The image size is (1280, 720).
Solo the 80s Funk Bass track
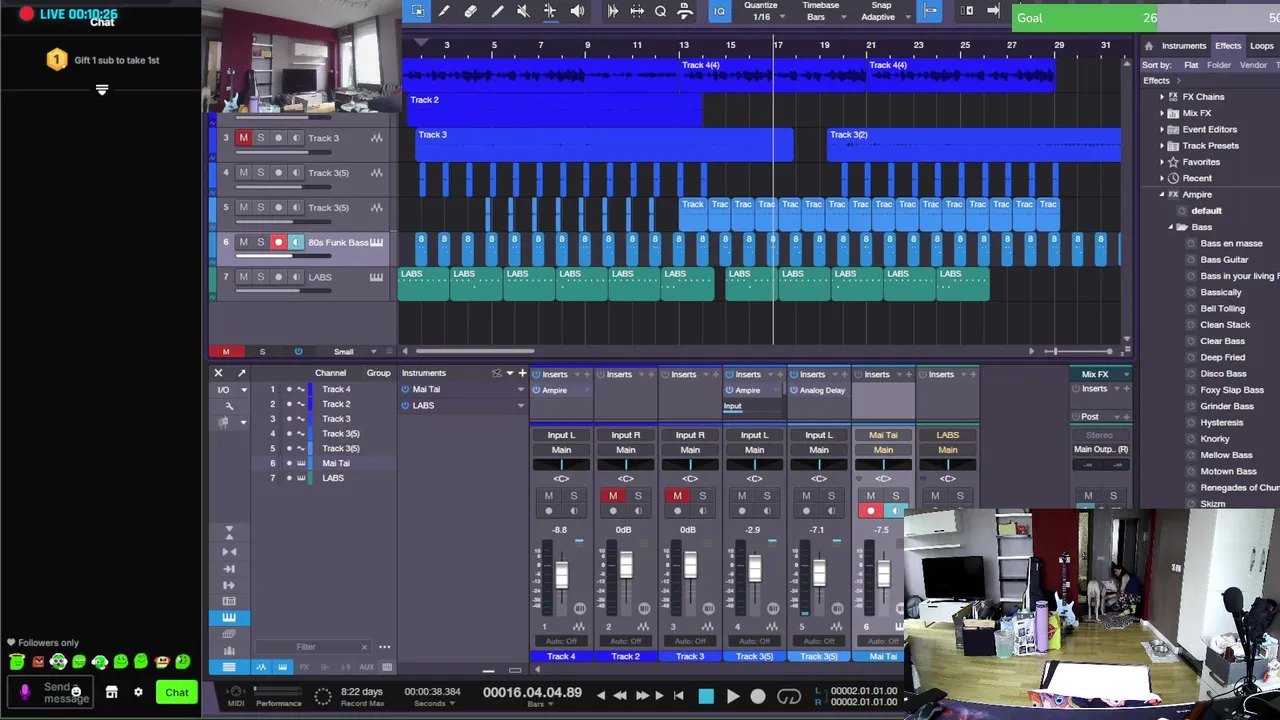point(261,242)
